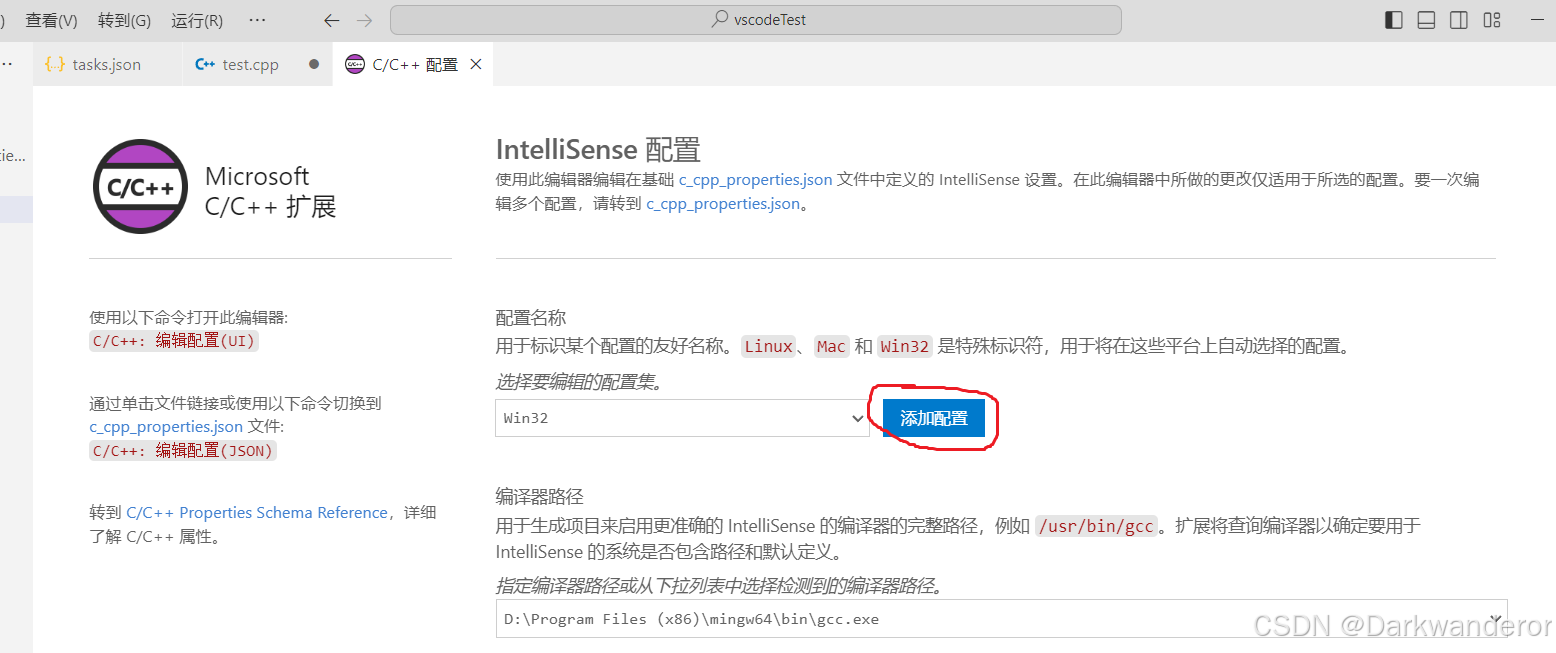
Task: Open customize layout icon
Action: click(1492, 20)
